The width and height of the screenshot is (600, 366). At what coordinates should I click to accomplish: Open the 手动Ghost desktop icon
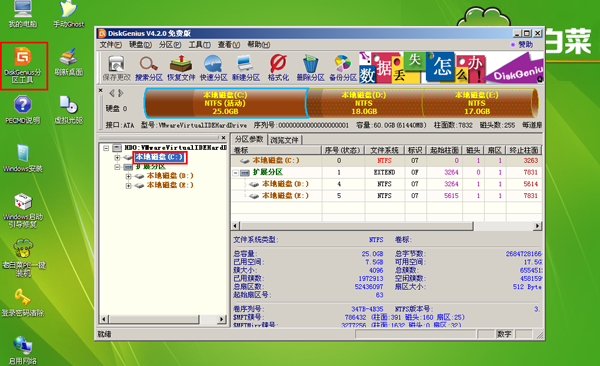pos(68,15)
